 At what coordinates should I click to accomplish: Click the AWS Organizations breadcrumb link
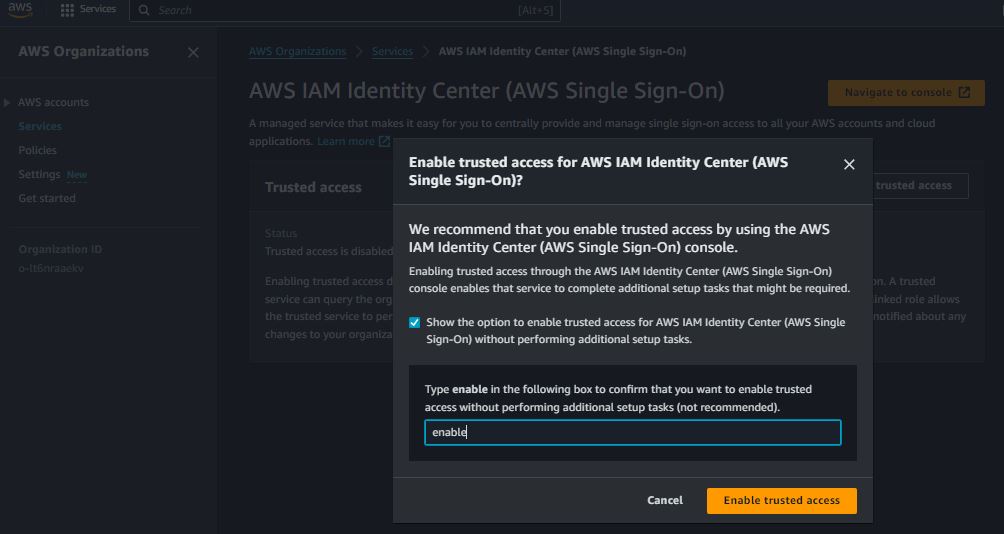click(297, 51)
